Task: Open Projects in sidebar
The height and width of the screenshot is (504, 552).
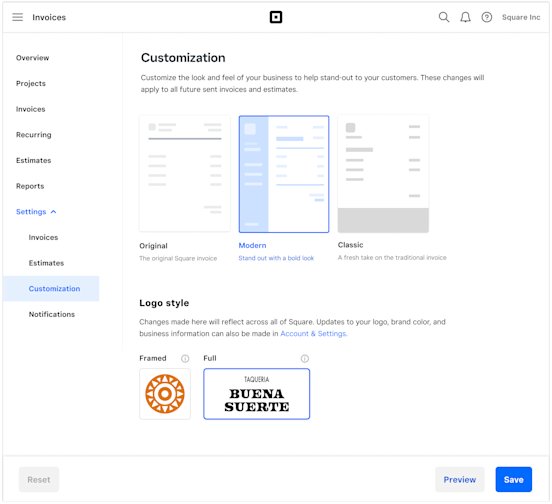Action: tap(31, 83)
